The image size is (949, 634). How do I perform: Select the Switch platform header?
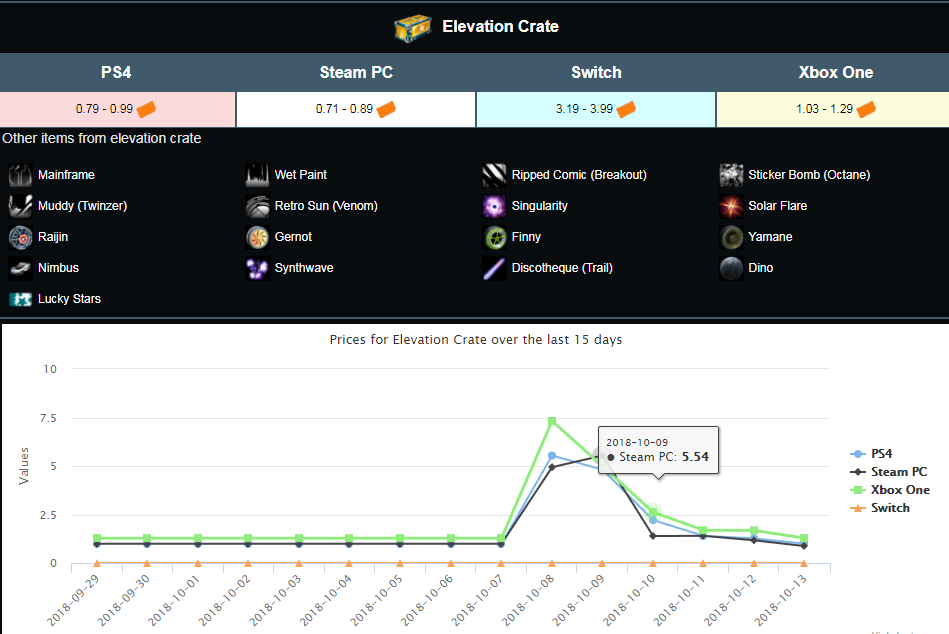pyautogui.click(x=596, y=73)
